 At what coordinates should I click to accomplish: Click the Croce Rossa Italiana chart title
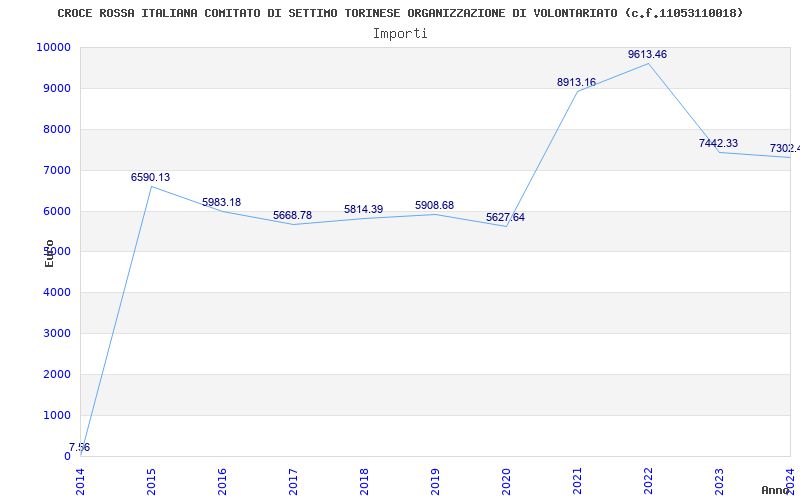click(x=400, y=13)
